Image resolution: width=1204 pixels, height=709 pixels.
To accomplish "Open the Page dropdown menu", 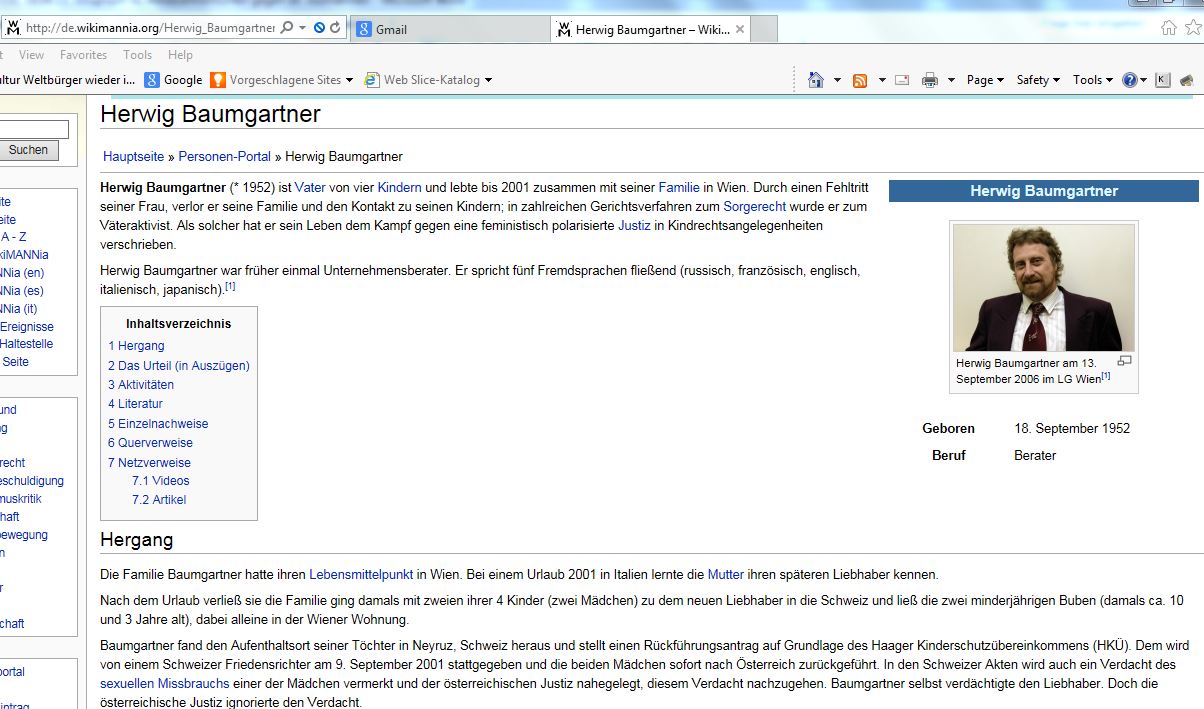I will 985,80.
